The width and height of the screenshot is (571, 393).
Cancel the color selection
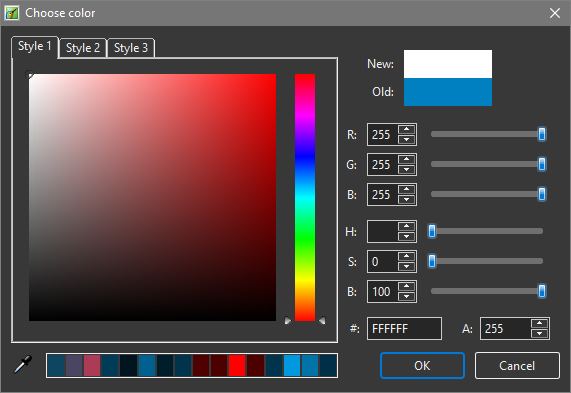(517, 365)
